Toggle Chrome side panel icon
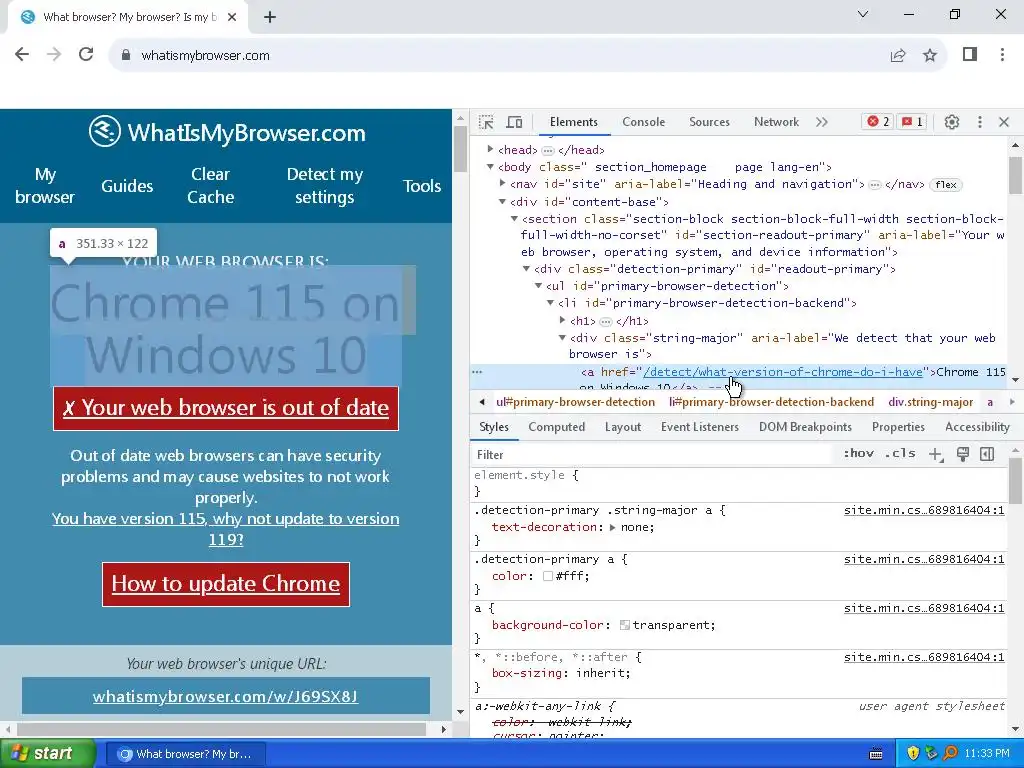Viewport: 1024px width, 768px height. click(x=970, y=55)
